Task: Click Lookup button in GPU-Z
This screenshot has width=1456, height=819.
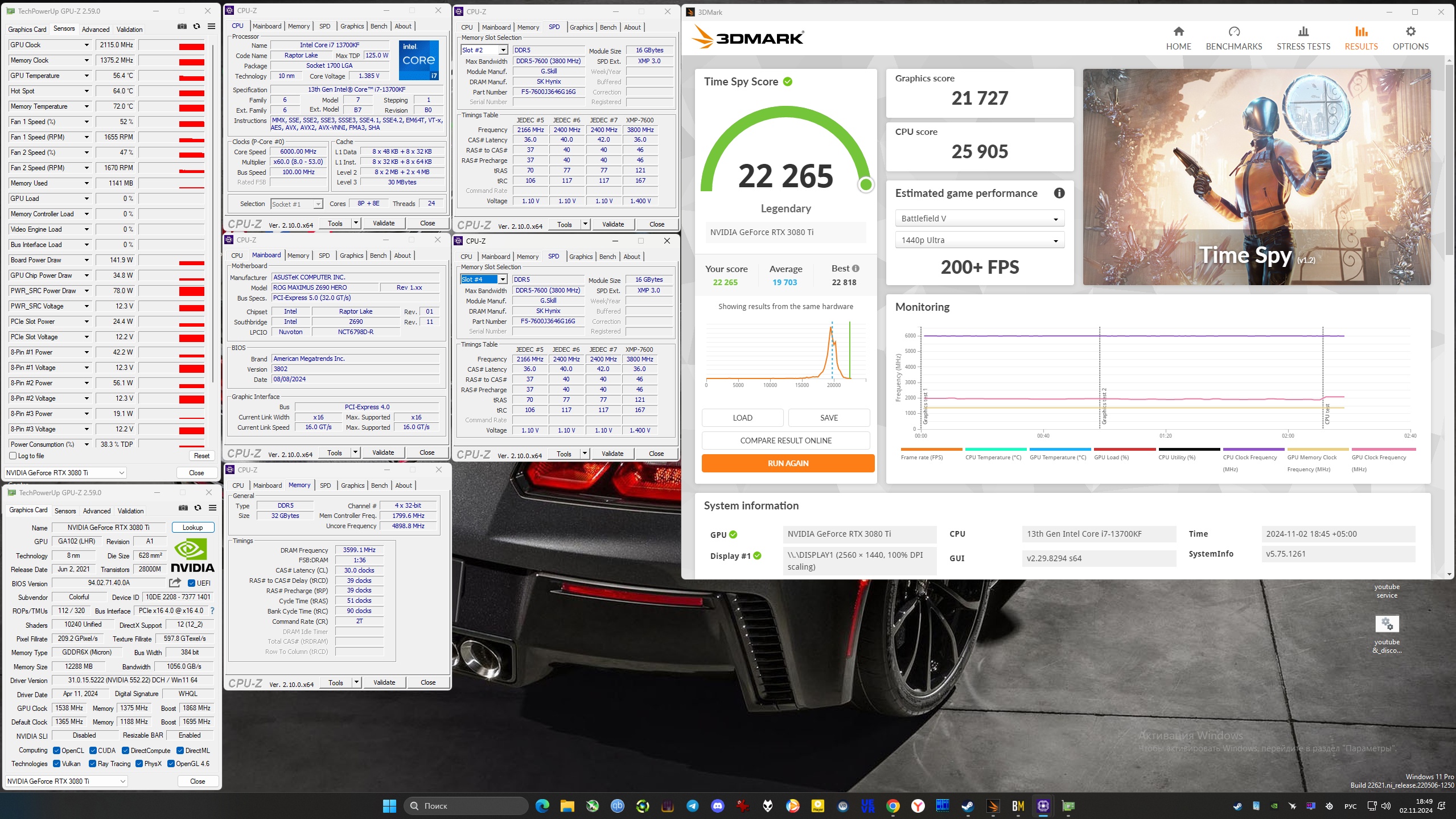Action: (x=193, y=528)
